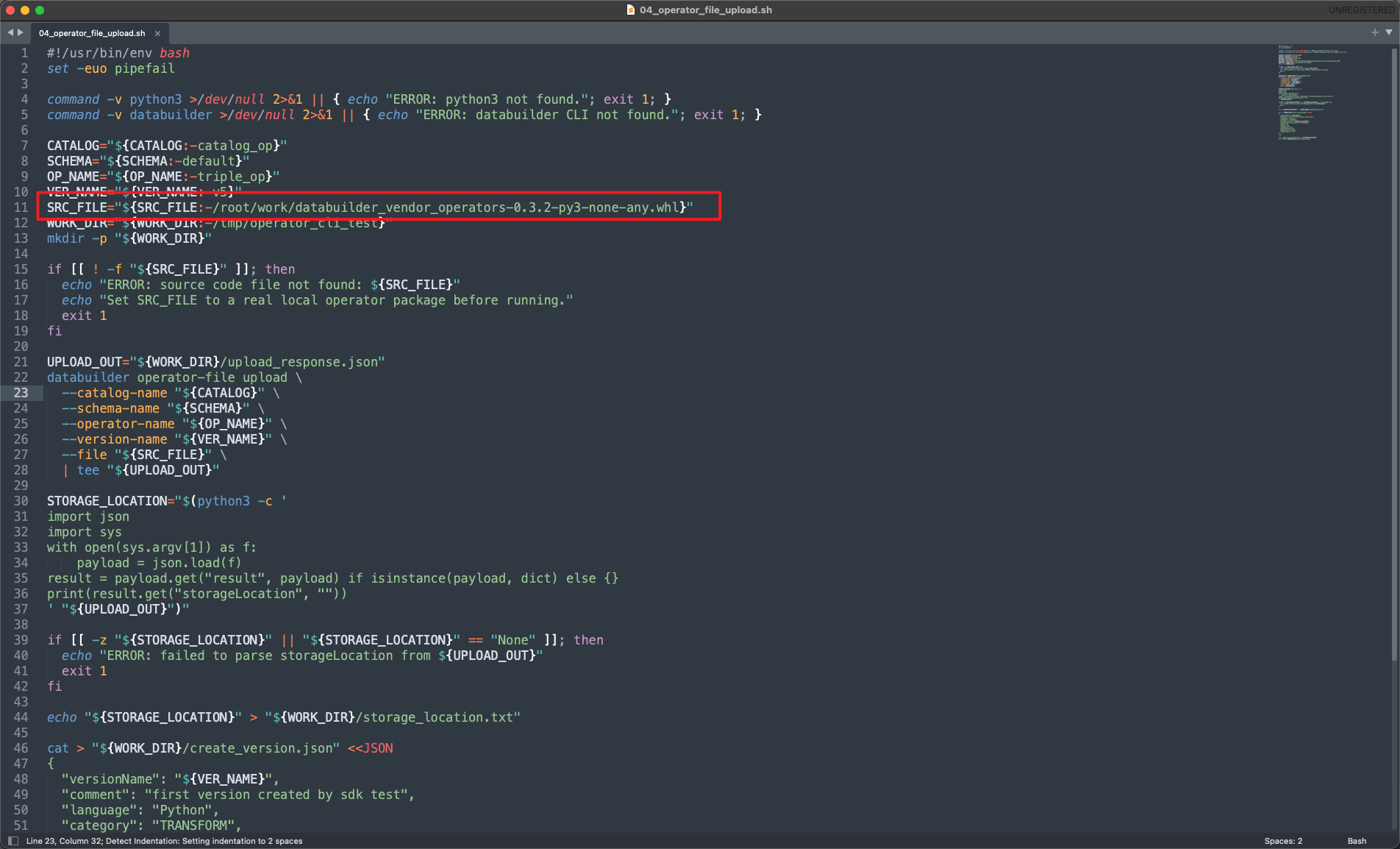Close the 04_operator_file_upload.sh tab

click(157, 33)
